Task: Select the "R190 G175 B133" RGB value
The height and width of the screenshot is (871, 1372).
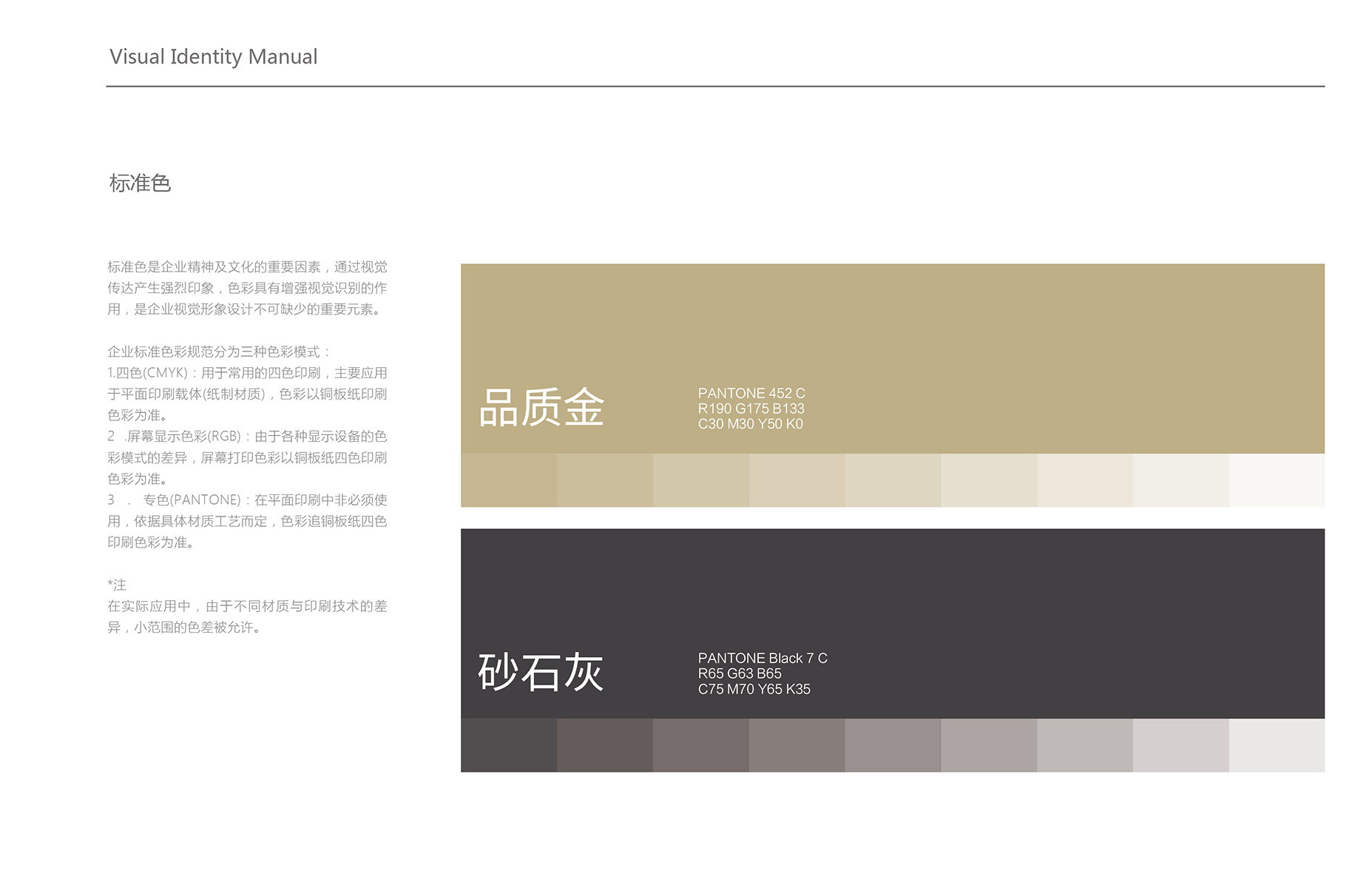Action: (x=751, y=408)
